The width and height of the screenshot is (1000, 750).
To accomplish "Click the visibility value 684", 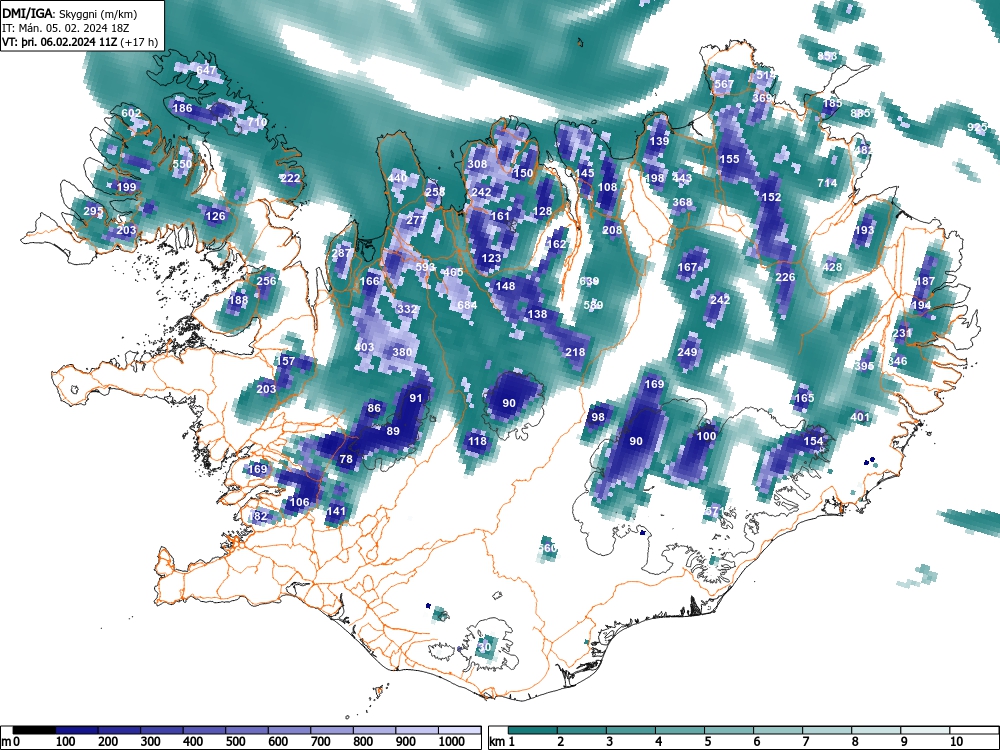I will point(467,305).
